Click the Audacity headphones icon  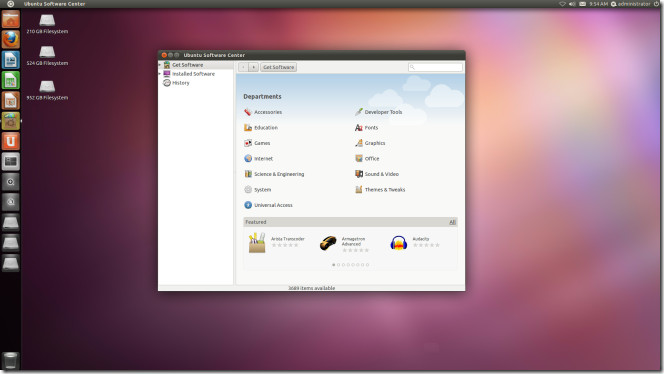398,243
